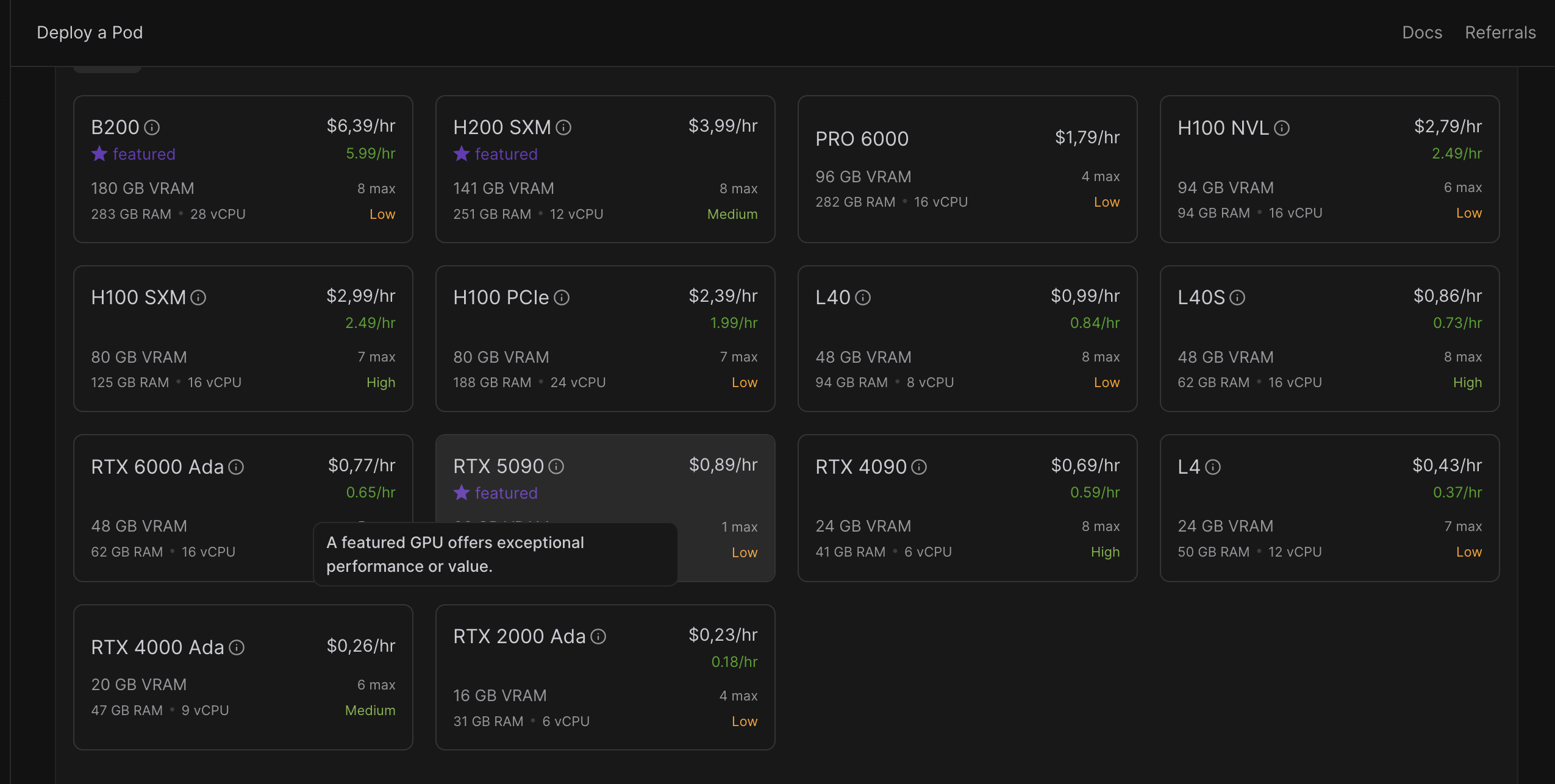Click L4 discounted 0.37/hr price
This screenshot has width=1555, height=784.
pos(1457,493)
